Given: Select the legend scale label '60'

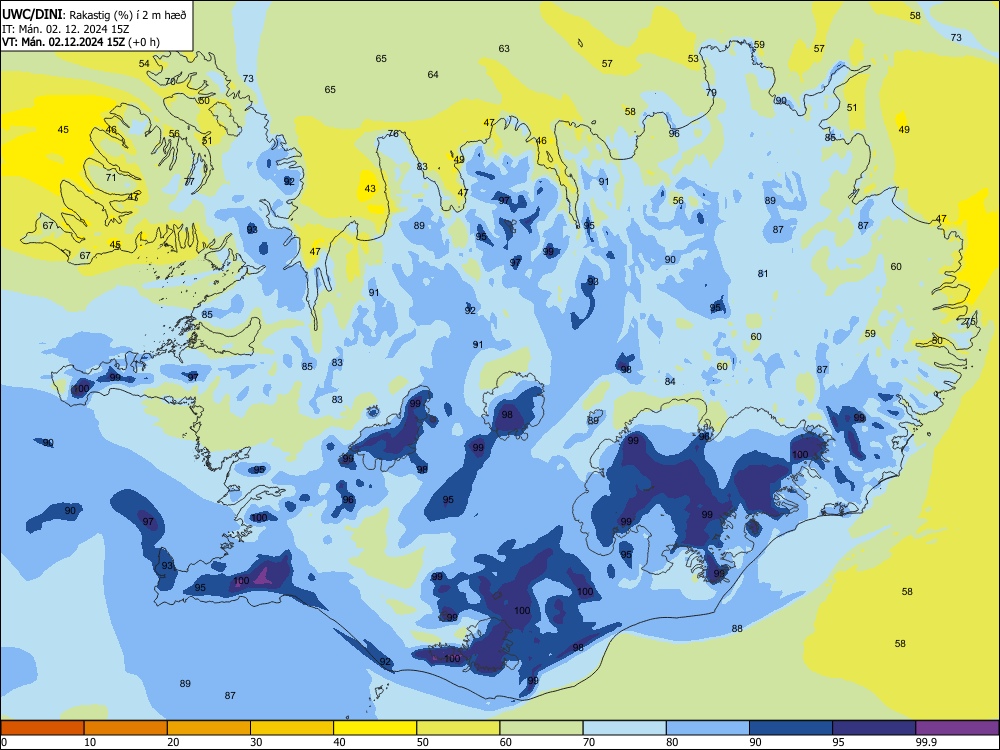Looking at the screenshot, I should [x=506, y=742].
